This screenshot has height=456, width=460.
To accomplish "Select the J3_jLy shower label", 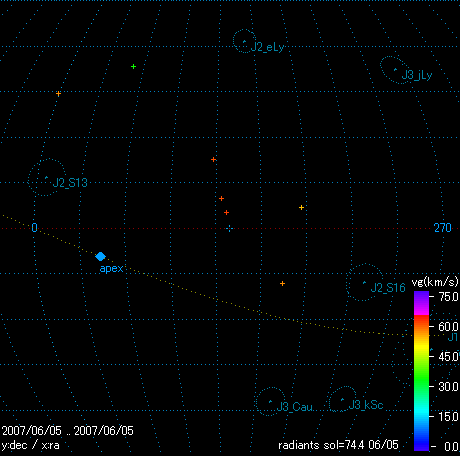I will coord(417,75).
